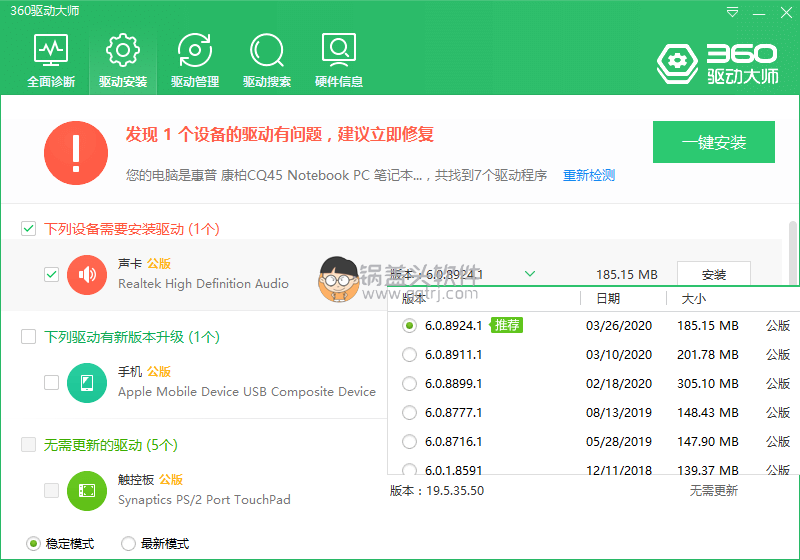Click the 无需更新 status text
The height and width of the screenshot is (560, 800).
coord(714,491)
